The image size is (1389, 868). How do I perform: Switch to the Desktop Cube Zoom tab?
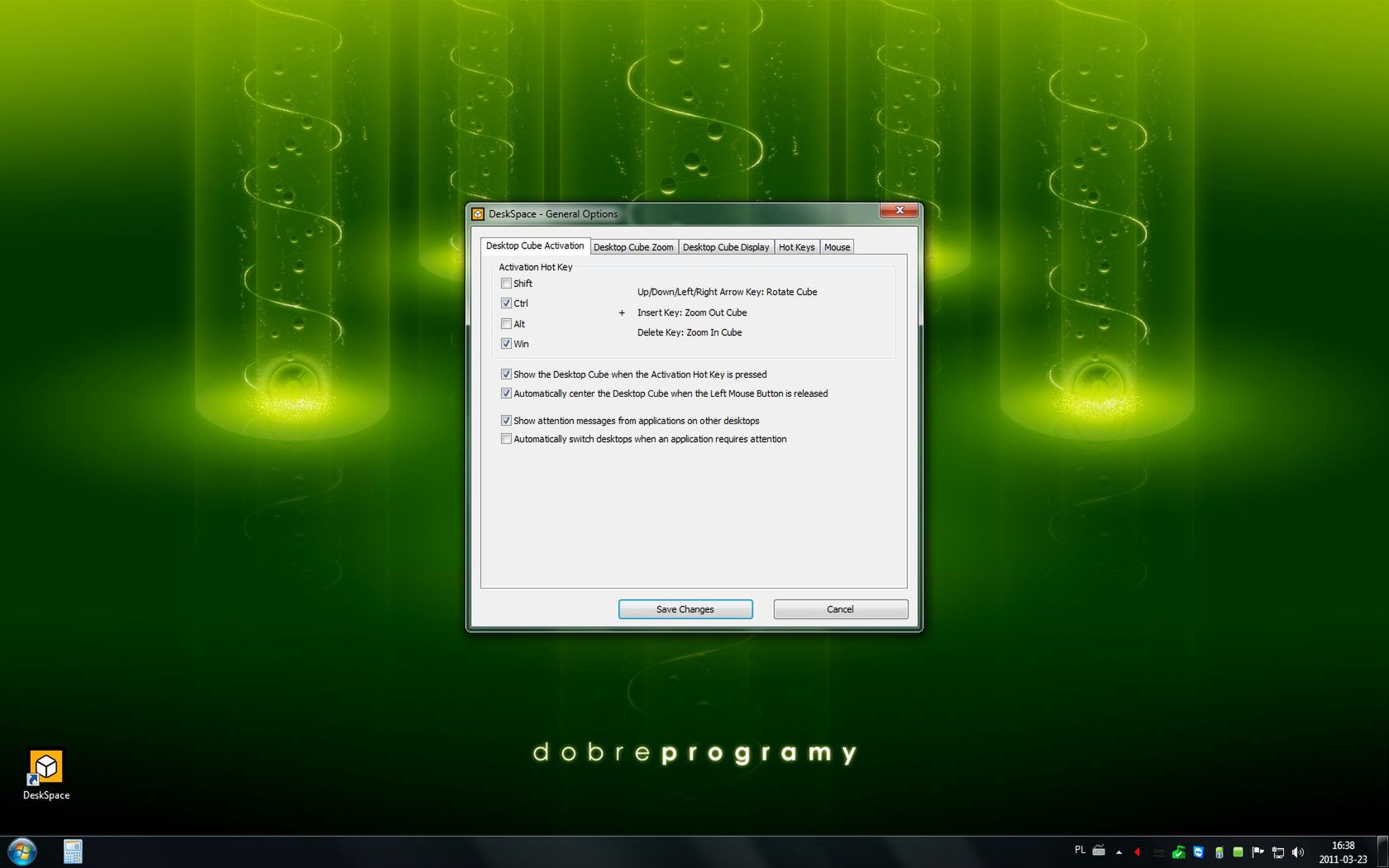click(633, 247)
